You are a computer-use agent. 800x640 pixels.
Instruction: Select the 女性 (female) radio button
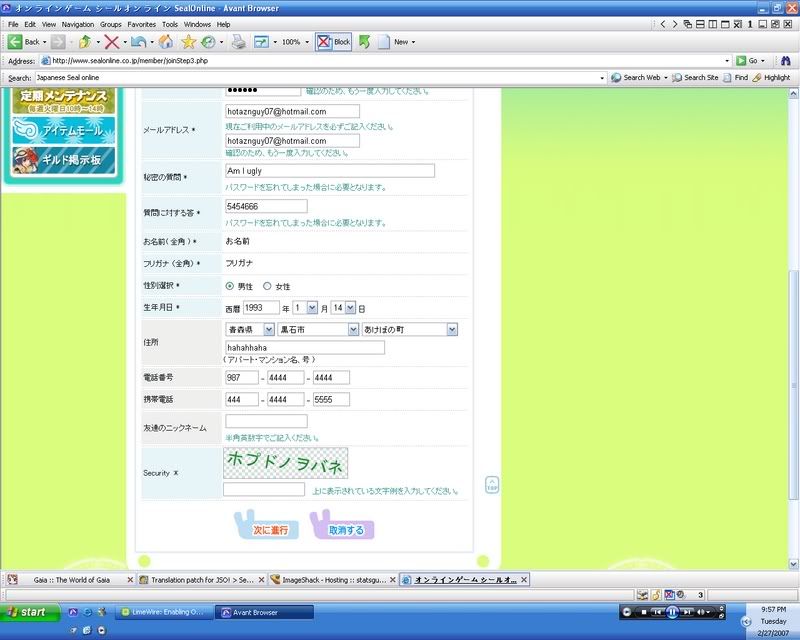click(x=267, y=286)
